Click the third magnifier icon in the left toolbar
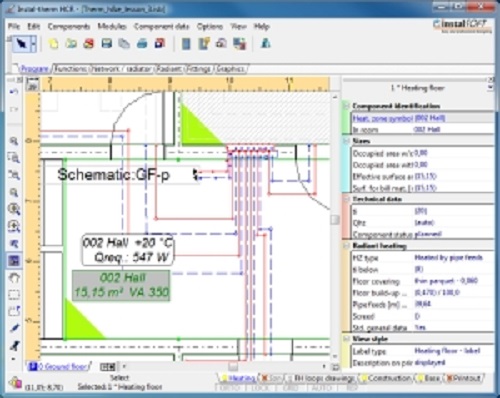 click(14, 175)
